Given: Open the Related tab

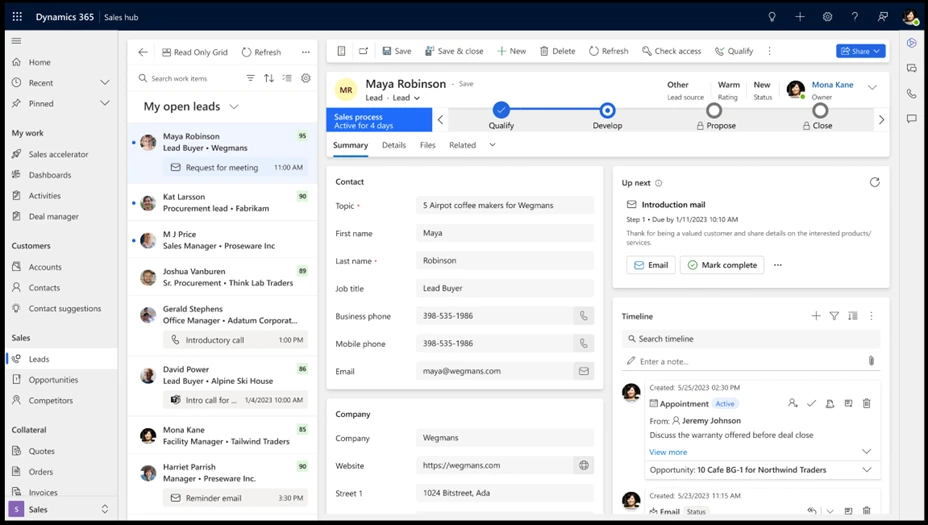Looking at the screenshot, I should coord(462,145).
